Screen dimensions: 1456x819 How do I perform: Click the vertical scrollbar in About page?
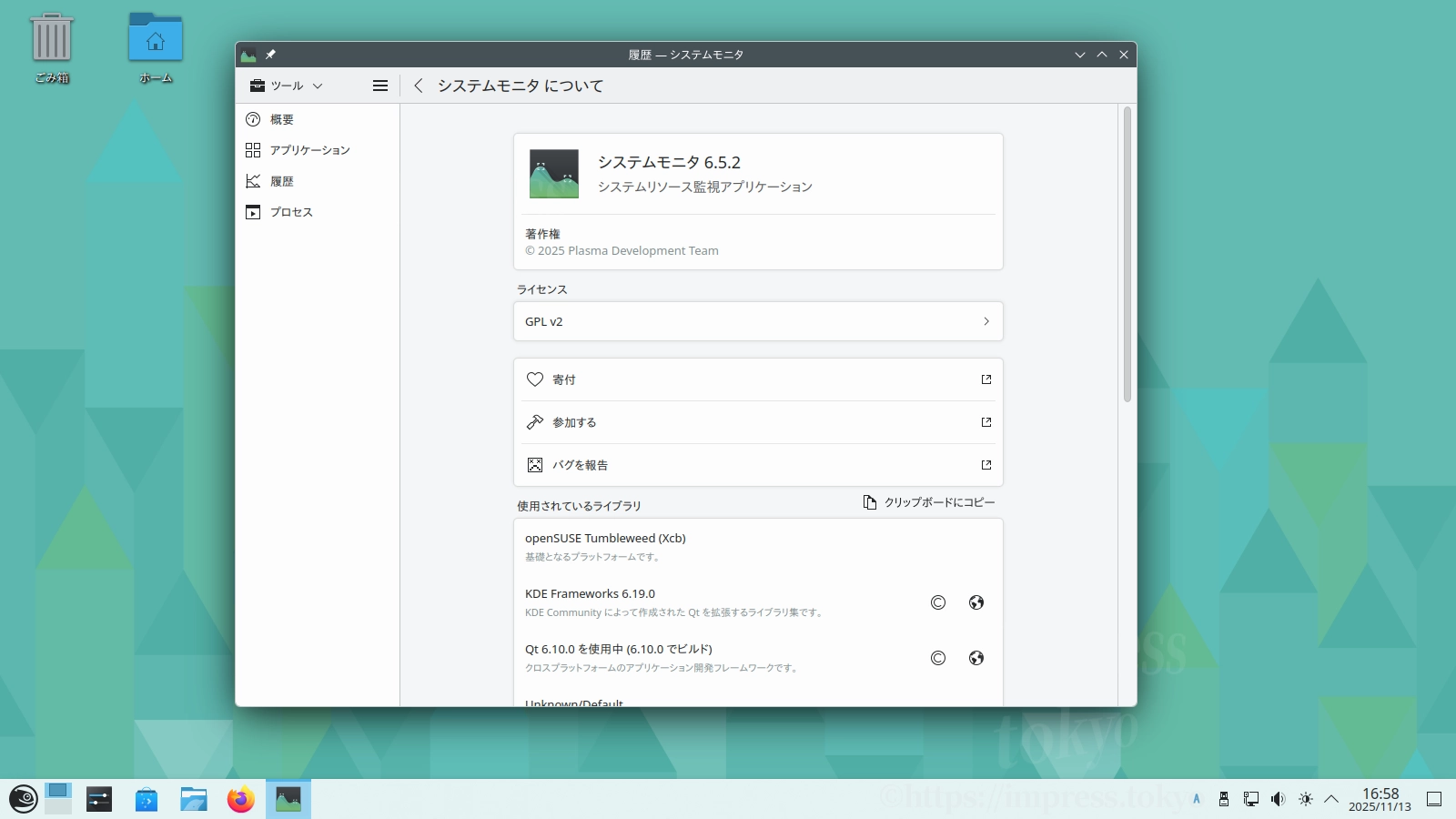click(1127, 255)
